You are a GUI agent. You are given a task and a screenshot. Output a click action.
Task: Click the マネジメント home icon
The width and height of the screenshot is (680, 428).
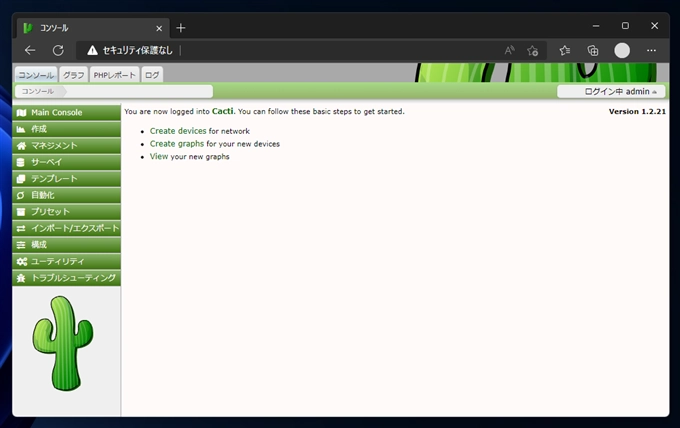click(21, 146)
